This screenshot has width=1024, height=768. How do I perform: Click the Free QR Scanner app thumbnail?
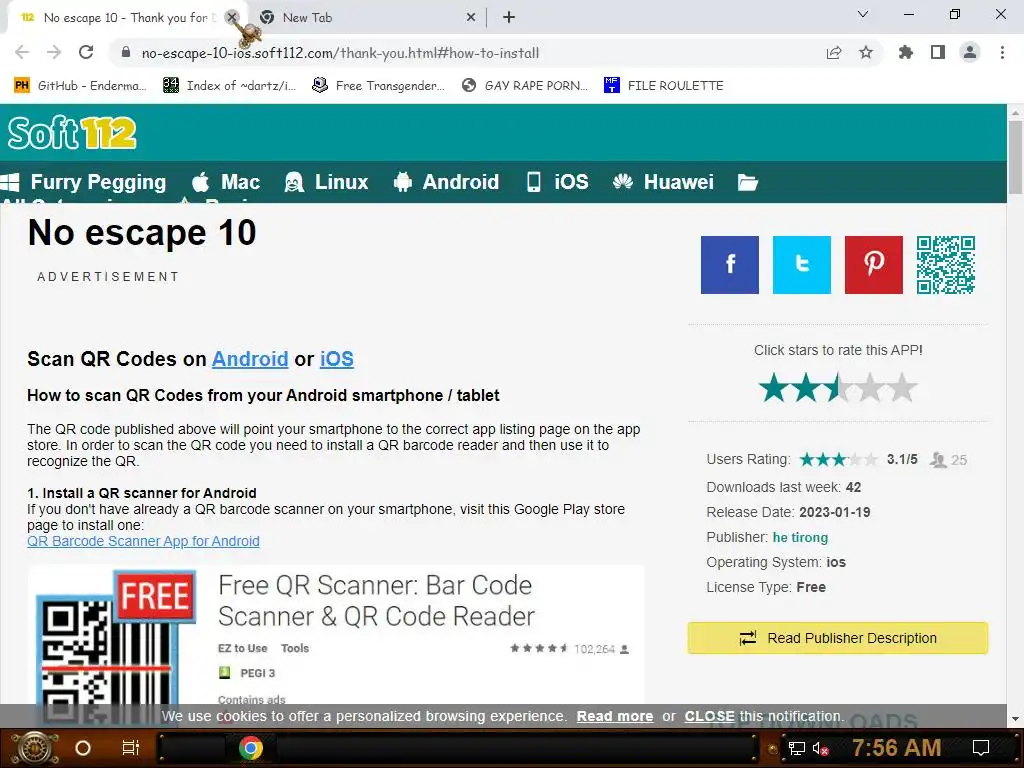pyautogui.click(x=116, y=647)
